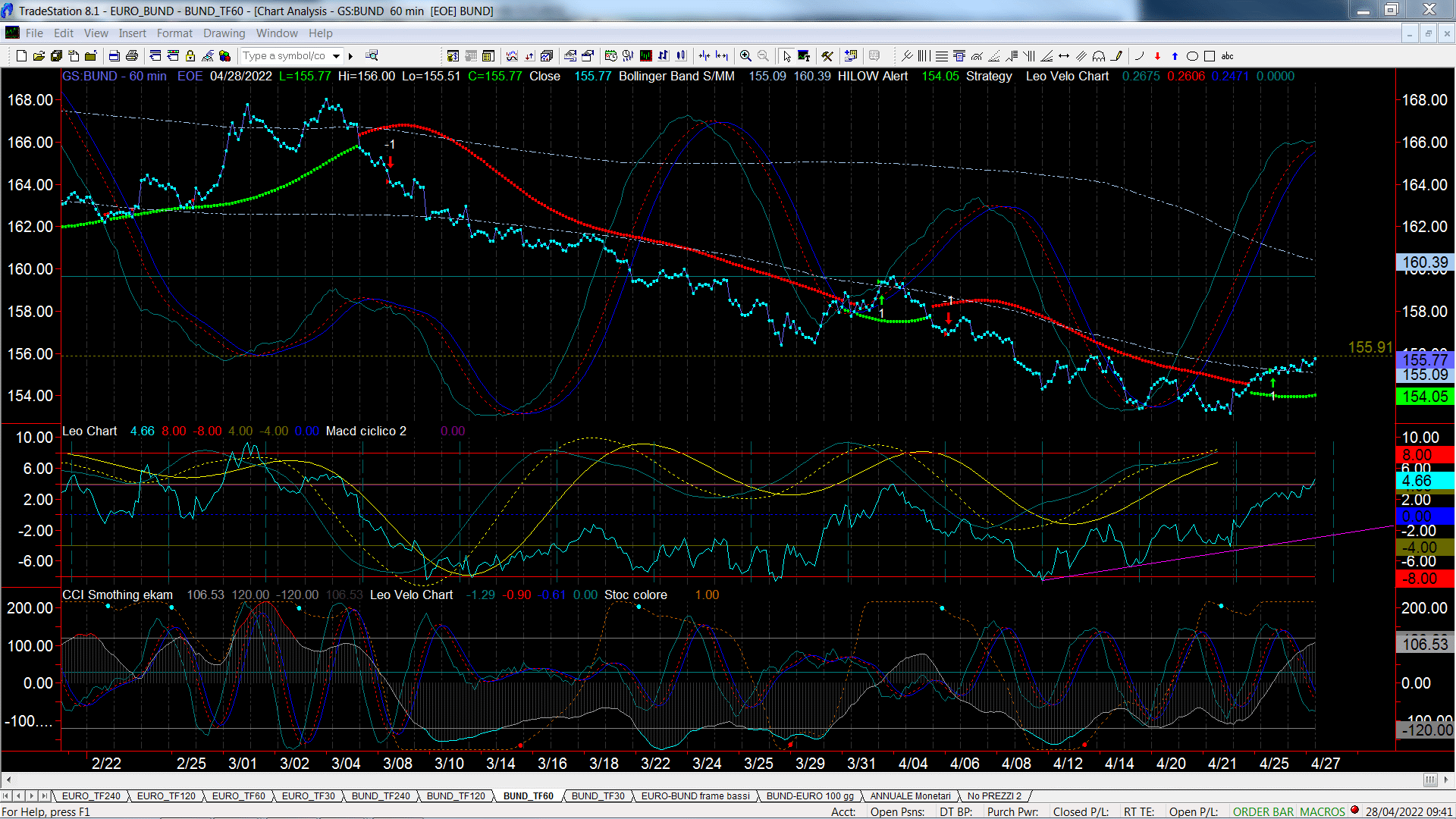Click the 160.39 price axis label
This screenshot has height=819, width=1456.
tap(1425, 262)
